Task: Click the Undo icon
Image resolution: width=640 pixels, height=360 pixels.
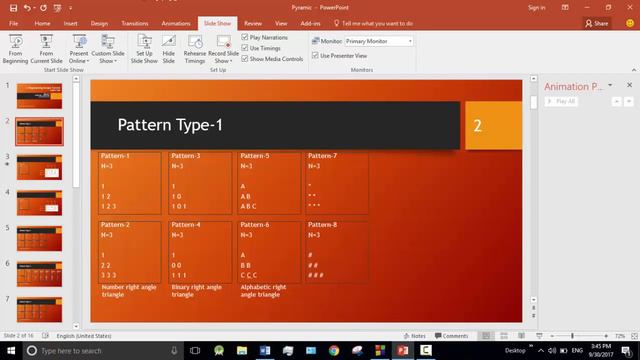Action: 27,8
